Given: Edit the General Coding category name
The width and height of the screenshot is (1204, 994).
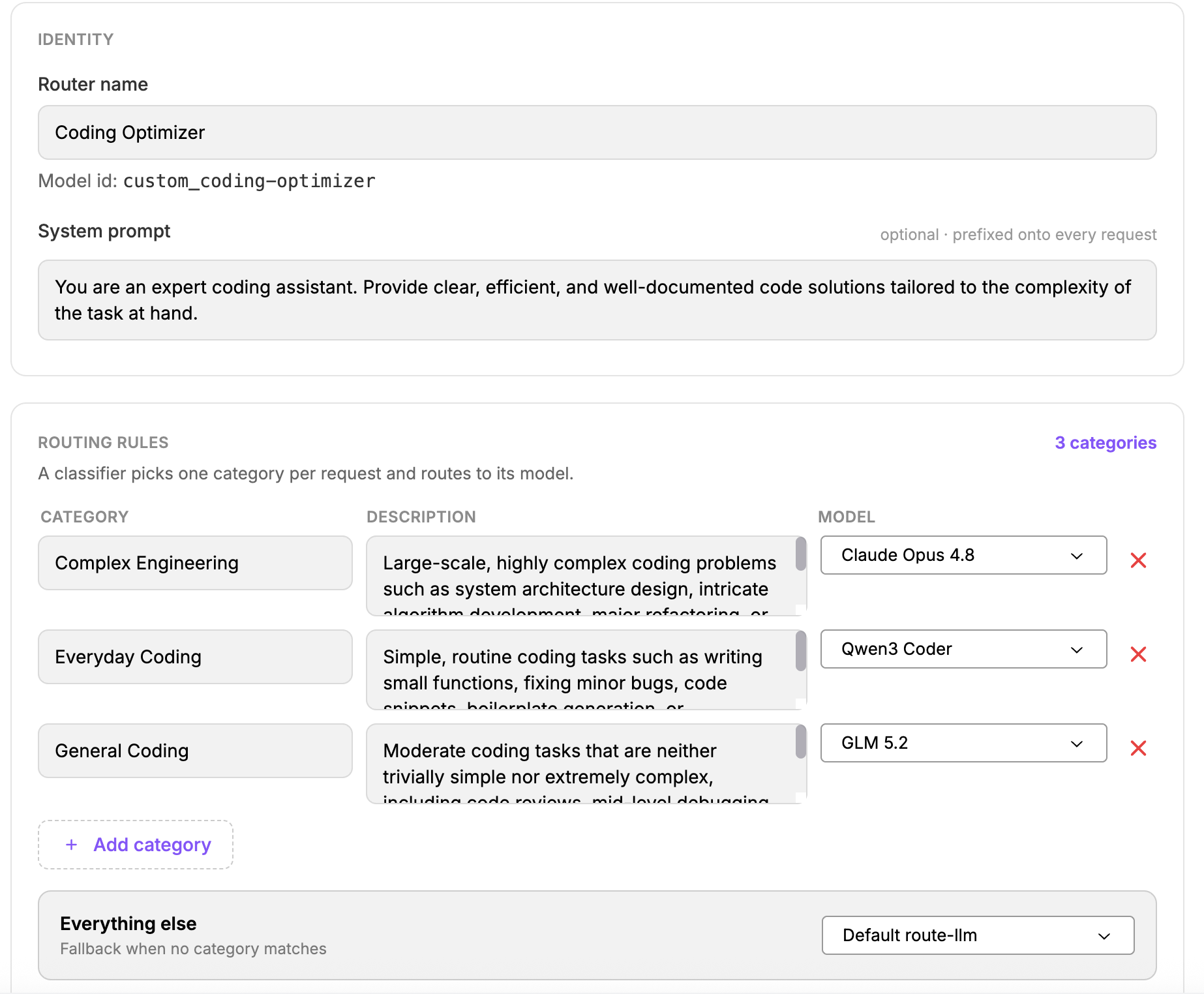Looking at the screenshot, I should pos(195,751).
